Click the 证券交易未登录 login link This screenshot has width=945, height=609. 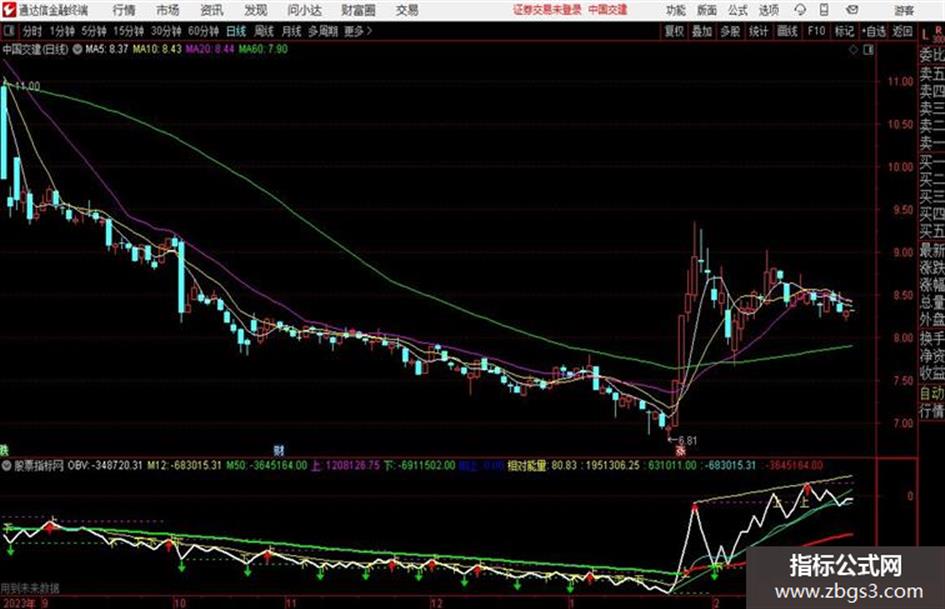pyautogui.click(x=547, y=10)
